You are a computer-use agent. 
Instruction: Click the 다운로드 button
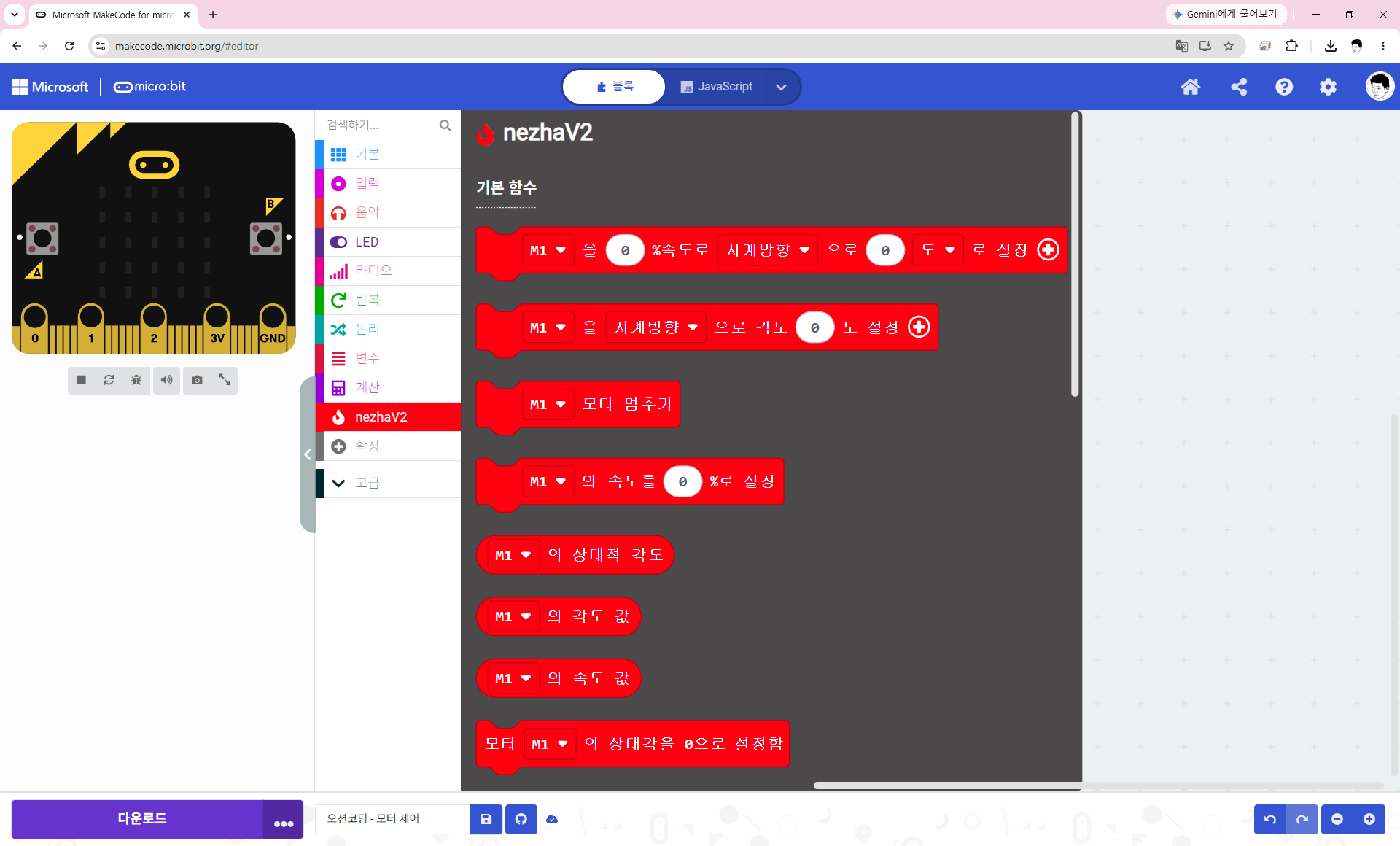(138, 819)
